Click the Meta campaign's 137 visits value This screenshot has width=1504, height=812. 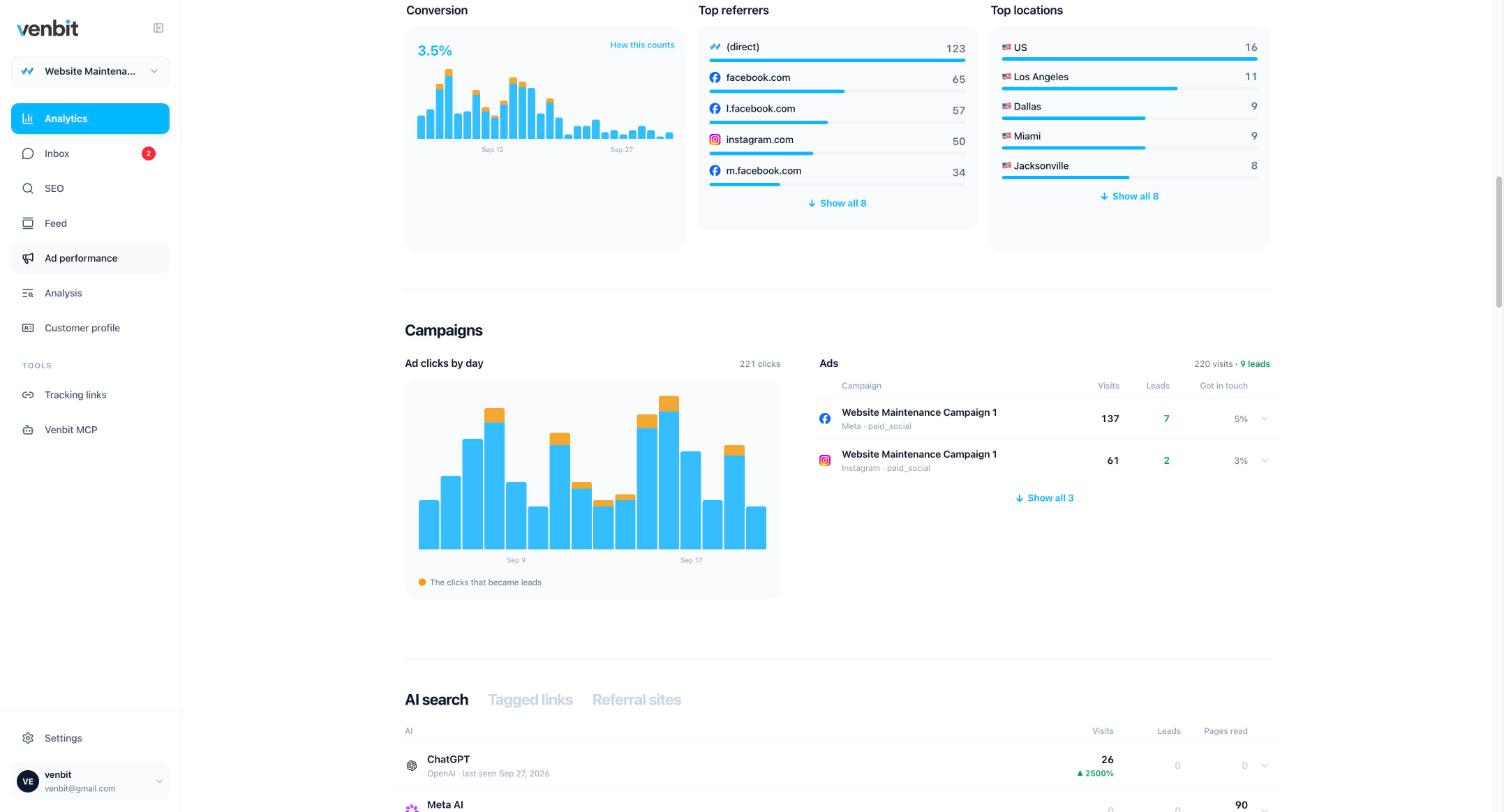pyautogui.click(x=1109, y=419)
